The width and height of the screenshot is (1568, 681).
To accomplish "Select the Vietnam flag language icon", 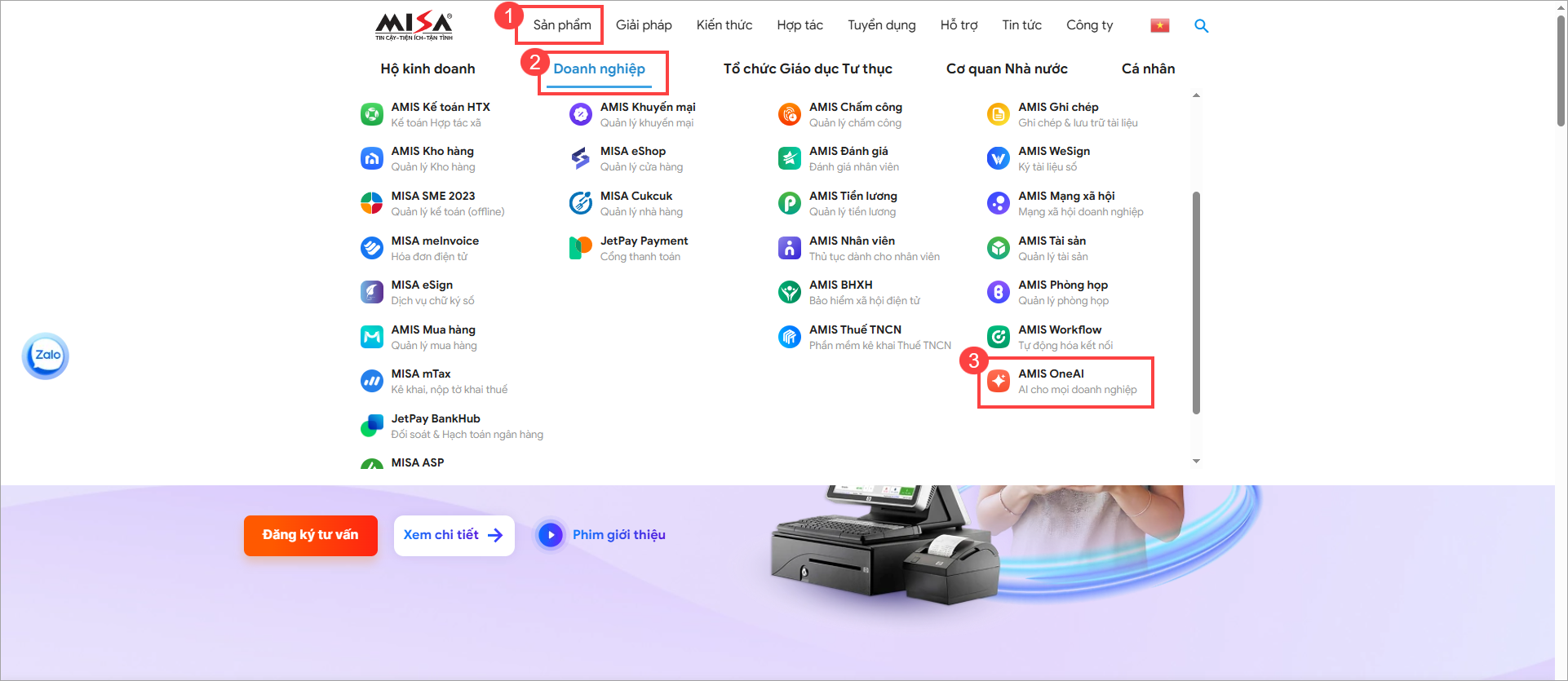I will [x=1160, y=25].
